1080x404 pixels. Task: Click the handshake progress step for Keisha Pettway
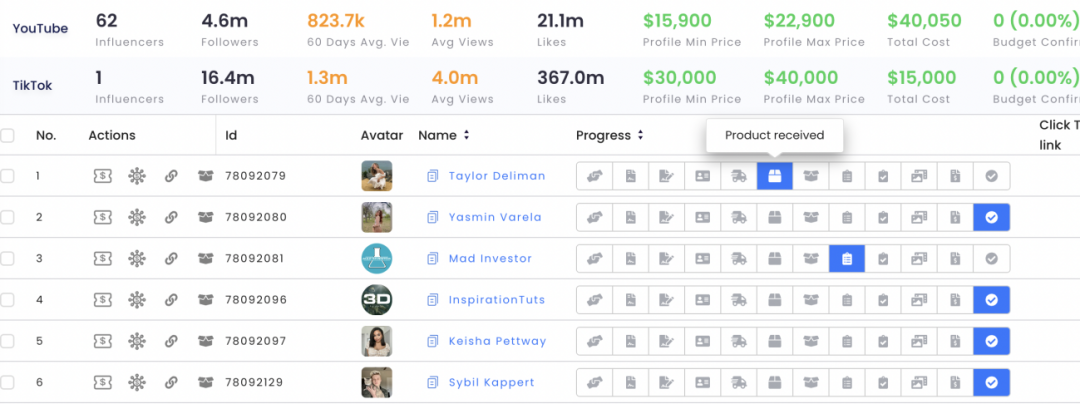pyautogui.click(x=594, y=341)
